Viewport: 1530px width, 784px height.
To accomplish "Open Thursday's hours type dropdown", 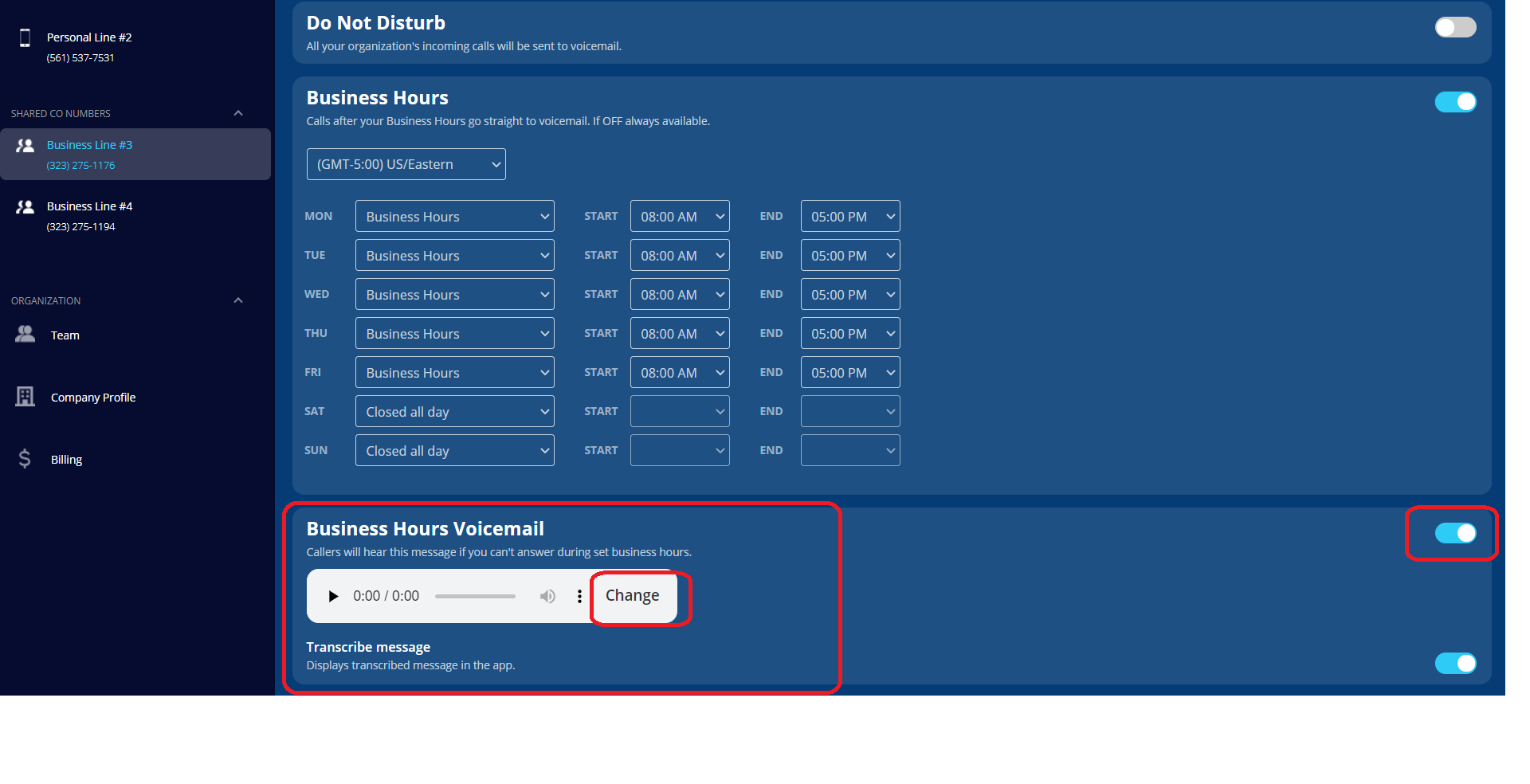I will click(x=454, y=333).
